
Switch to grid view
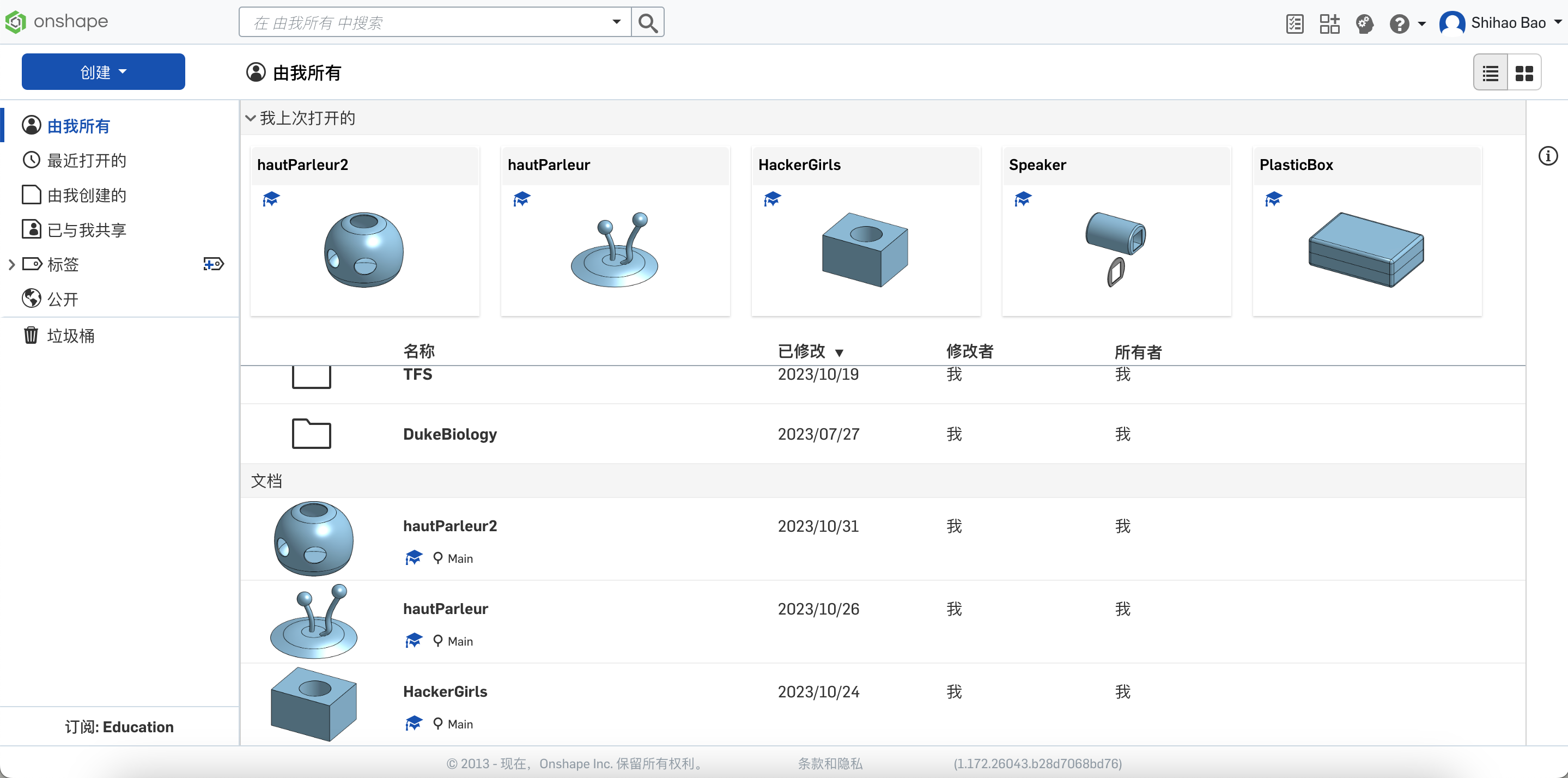pos(1524,73)
